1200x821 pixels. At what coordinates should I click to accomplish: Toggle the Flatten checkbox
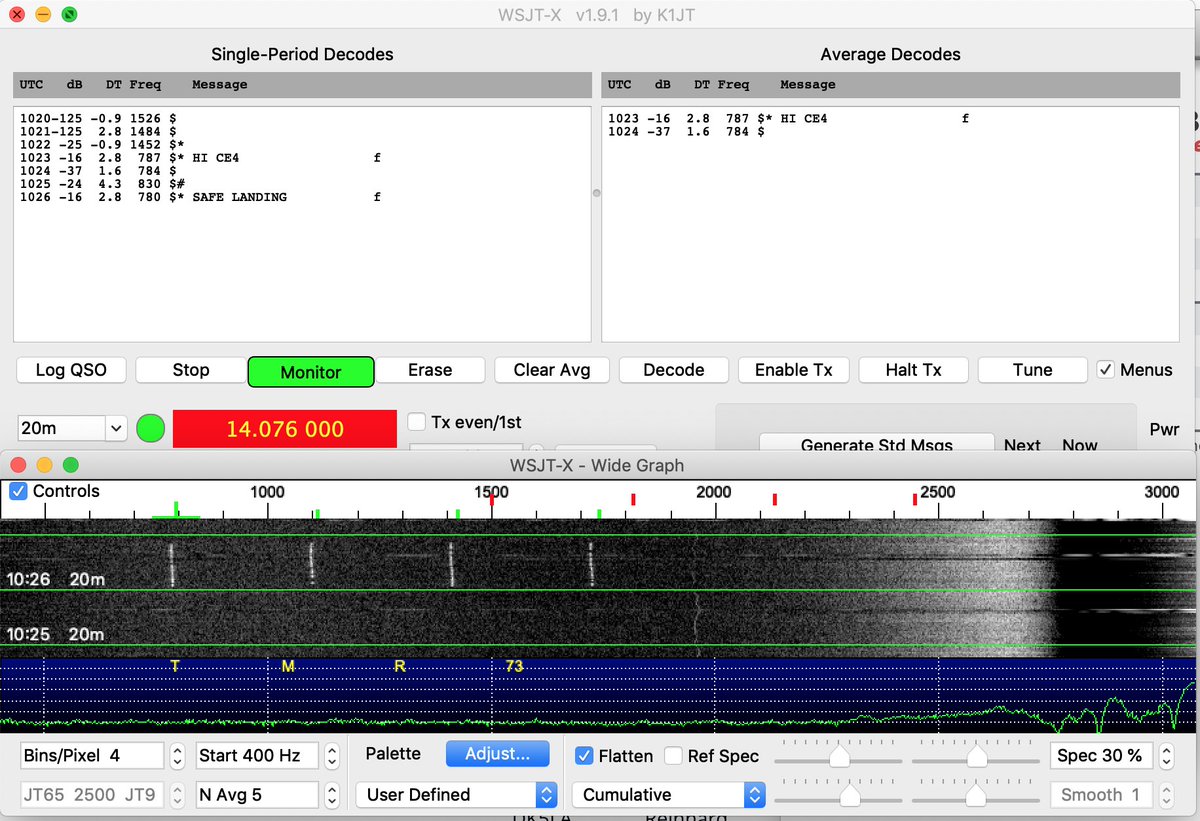[585, 756]
